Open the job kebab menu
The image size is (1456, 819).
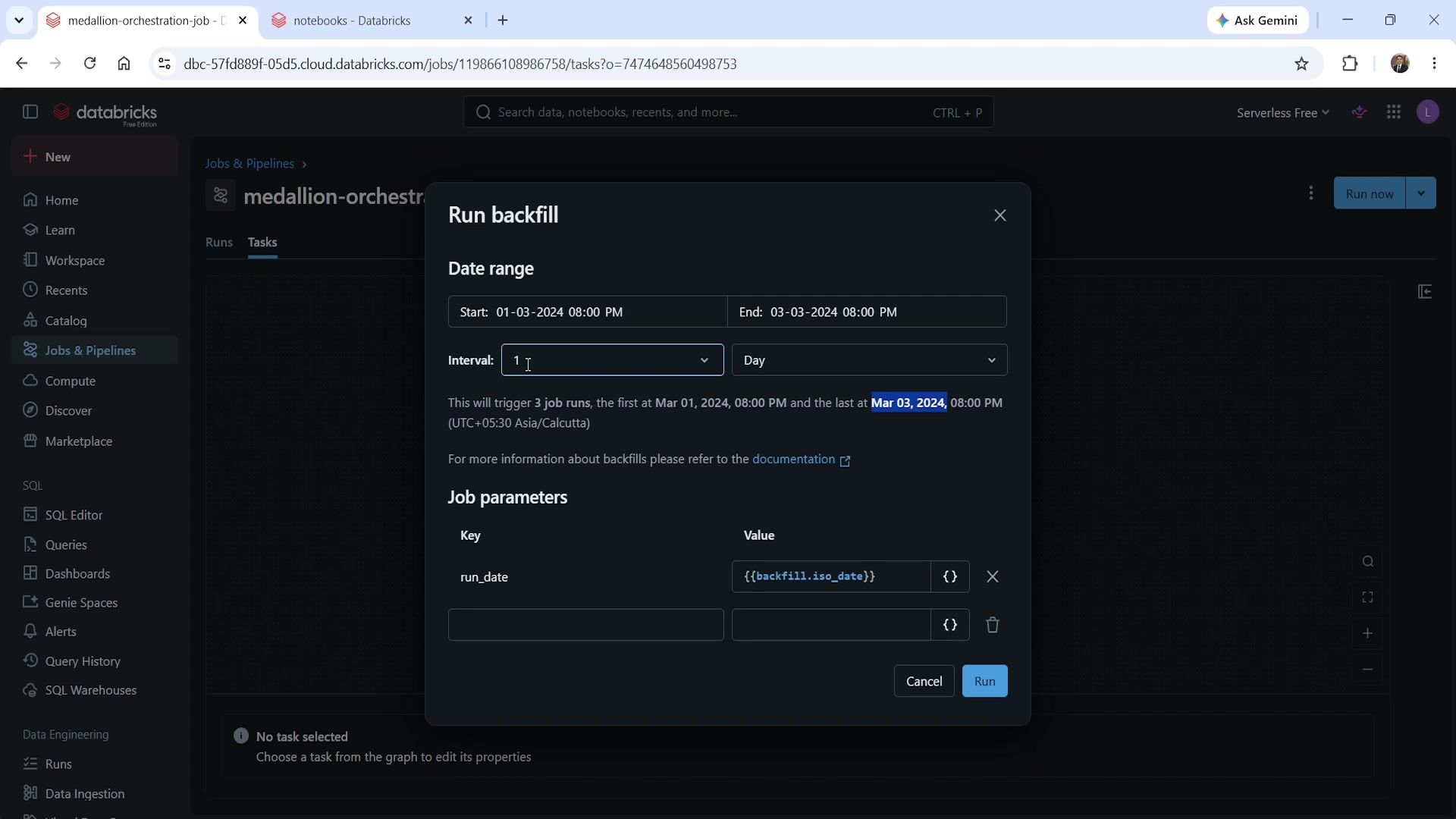[x=1311, y=193]
